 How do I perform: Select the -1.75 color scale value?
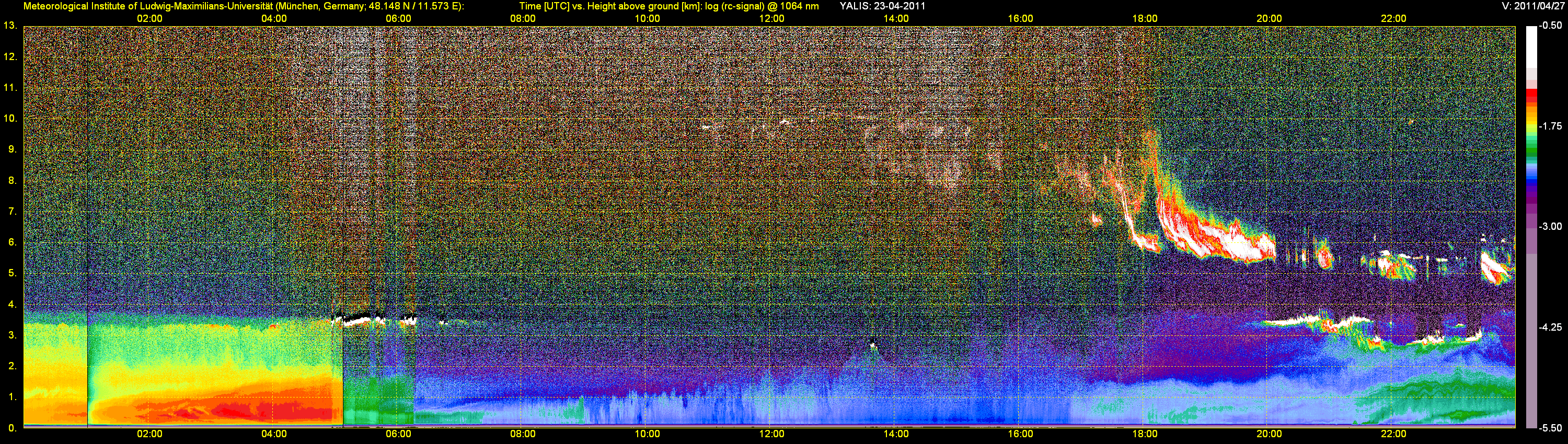click(1550, 126)
